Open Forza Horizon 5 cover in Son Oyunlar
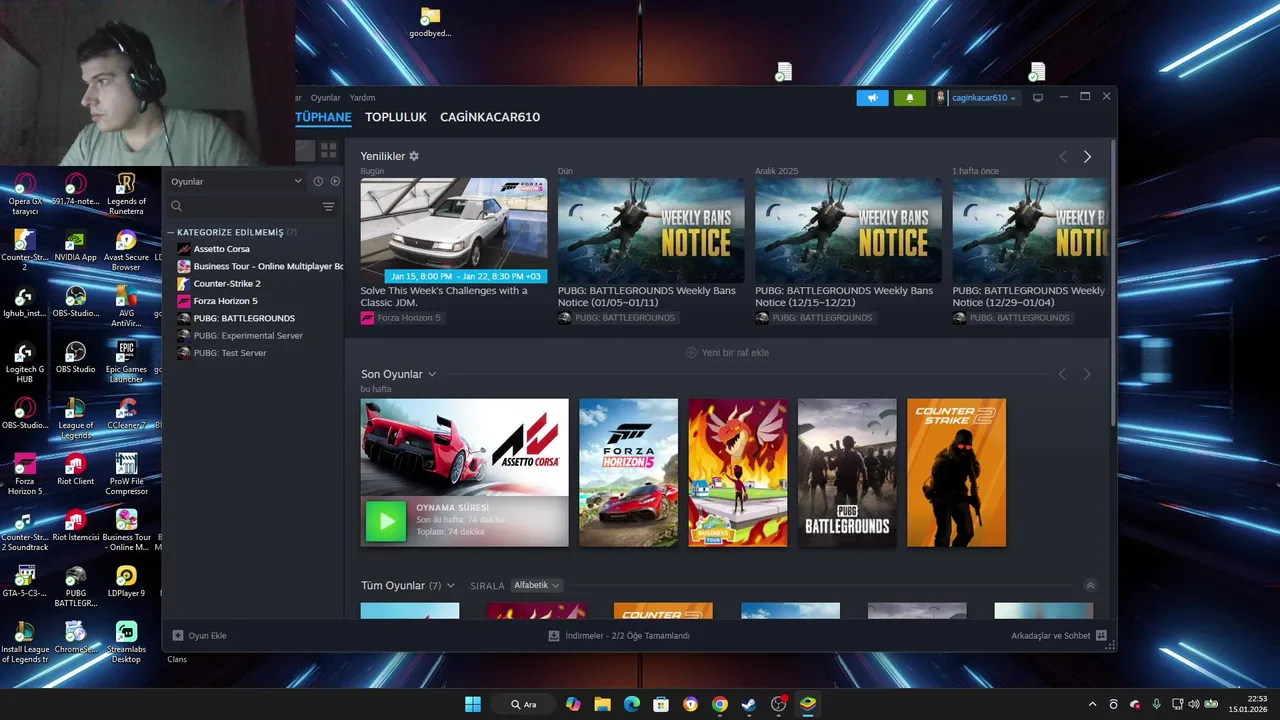 click(x=628, y=473)
